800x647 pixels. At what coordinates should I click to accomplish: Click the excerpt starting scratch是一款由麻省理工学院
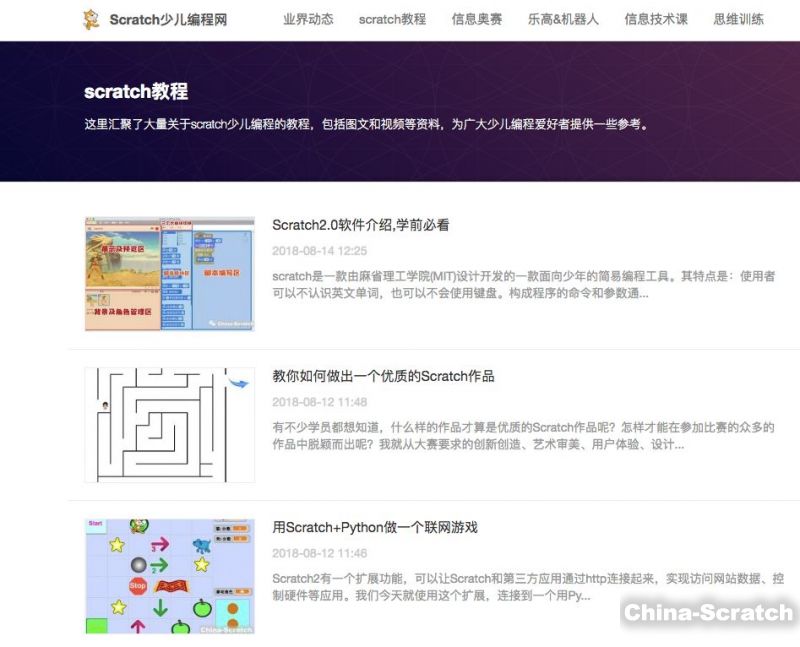pyautogui.click(x=524, y=285)
